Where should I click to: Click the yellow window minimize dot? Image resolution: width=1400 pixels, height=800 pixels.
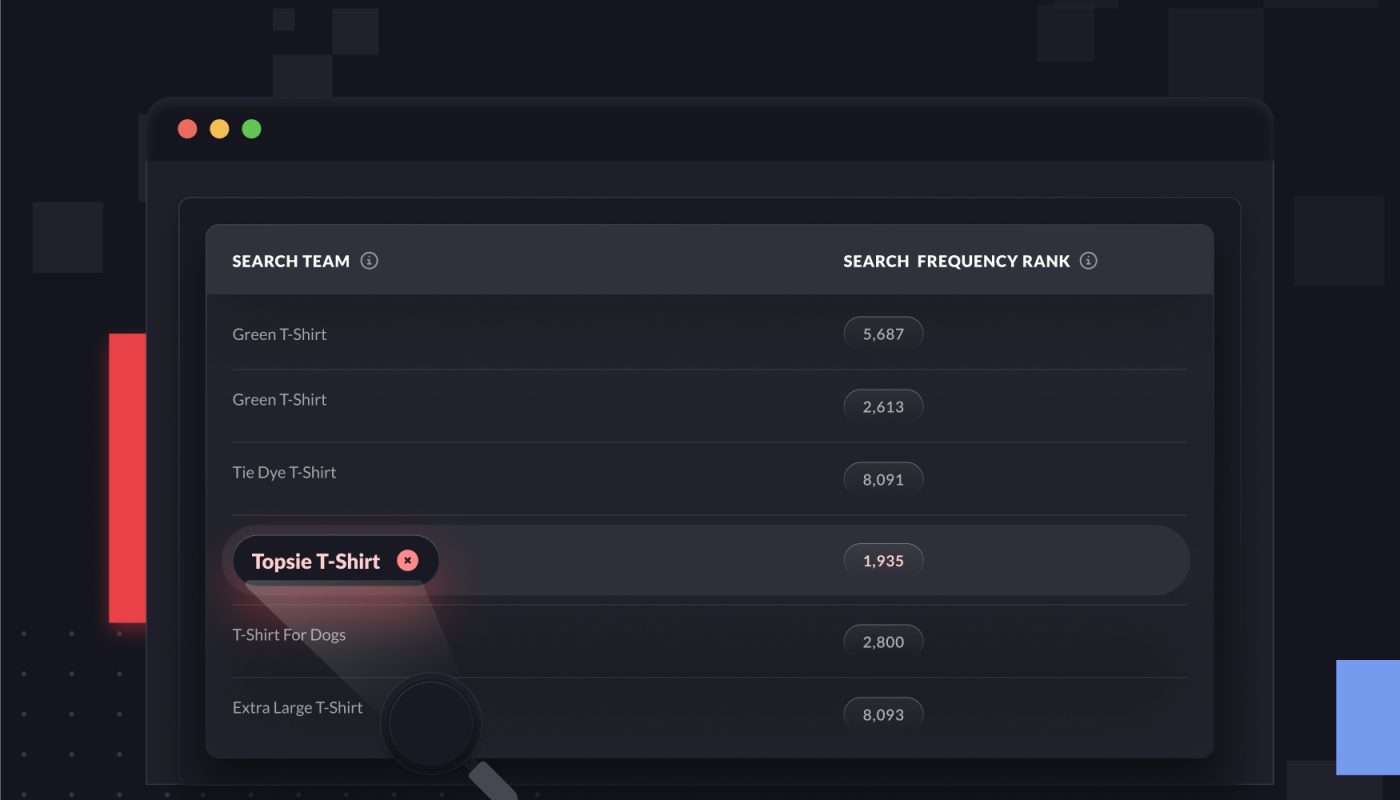pyautogui.click(x=219, y=129)
